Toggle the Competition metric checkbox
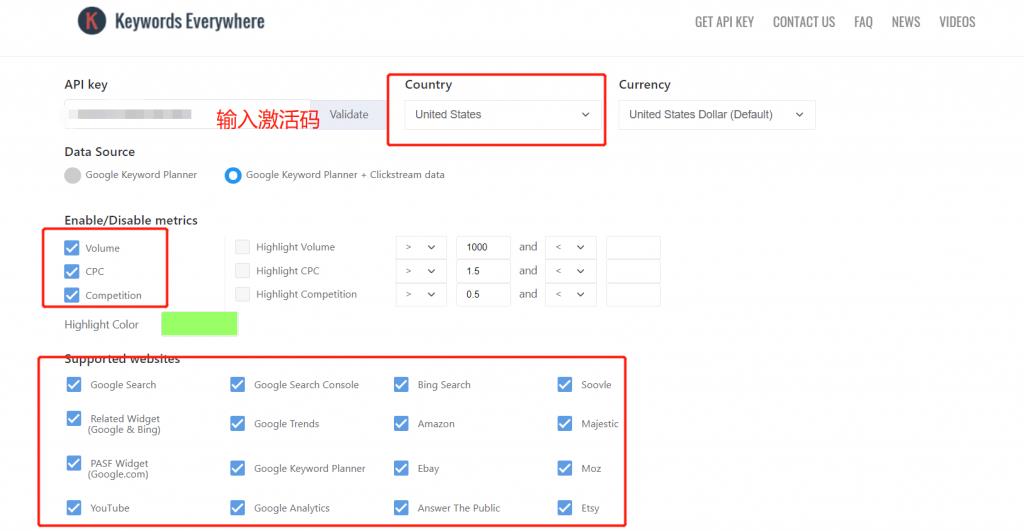The height and width of the screenshot is (531, 1024). (x=72, y=295)
